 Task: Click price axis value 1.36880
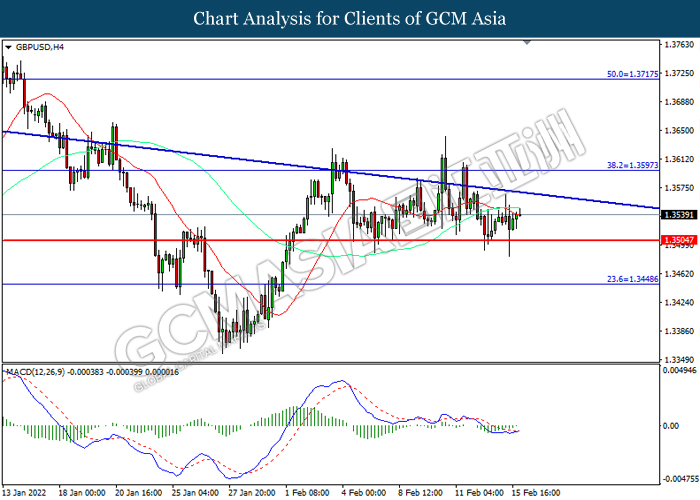pos(679,102)
